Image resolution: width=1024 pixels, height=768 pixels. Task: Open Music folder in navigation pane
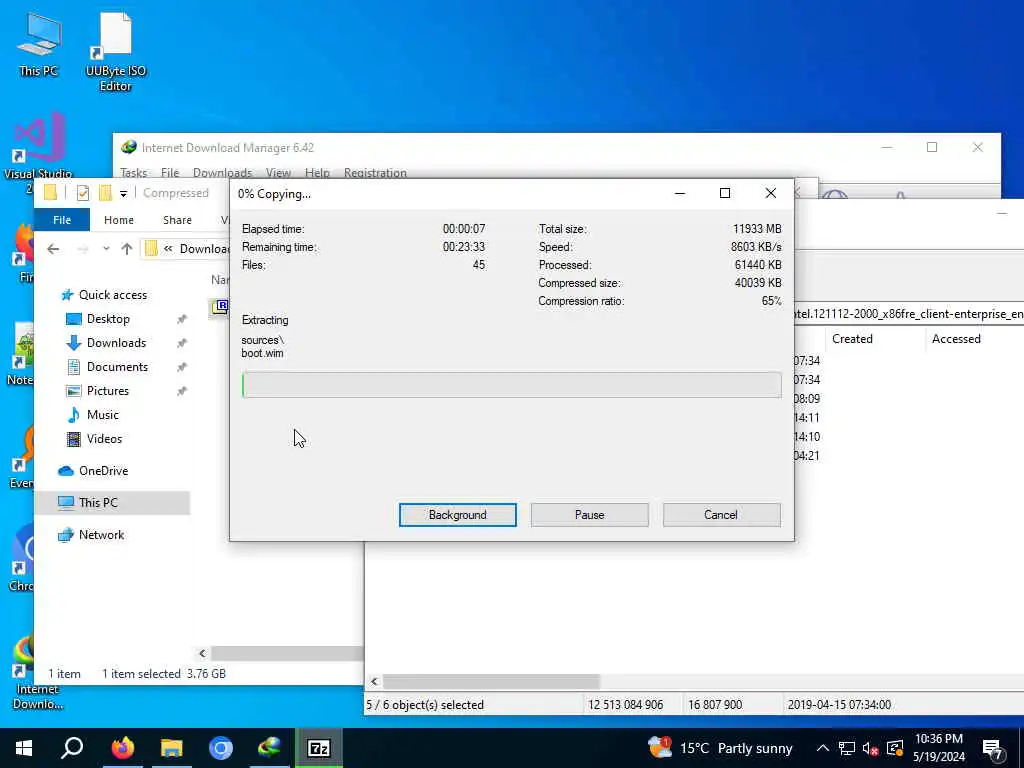(x=103, y=415)
